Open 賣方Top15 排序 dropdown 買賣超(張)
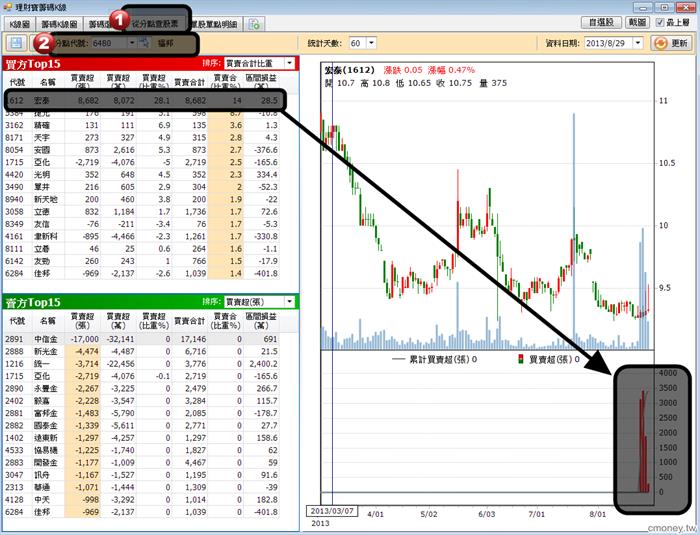Image resolution: width=700 pixels, height=535 pixels. click(x=290, y=302)
